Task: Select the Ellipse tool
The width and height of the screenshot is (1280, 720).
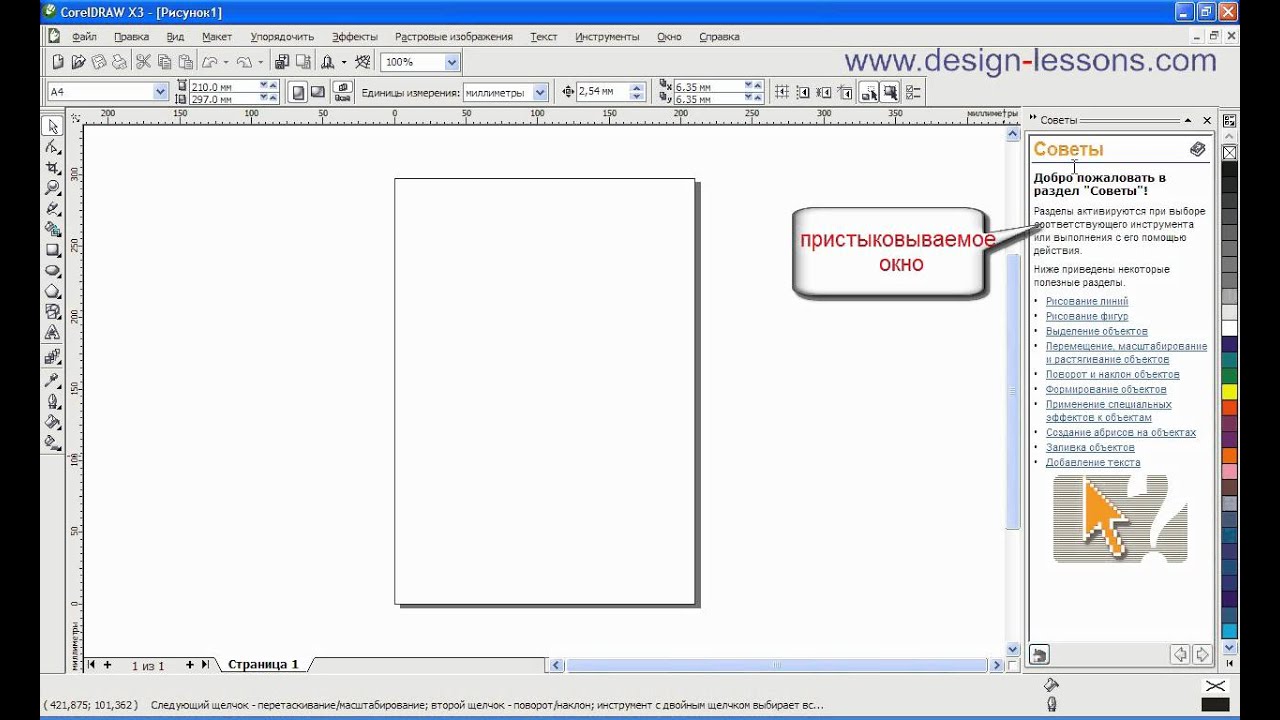Action: pos(52,271)
